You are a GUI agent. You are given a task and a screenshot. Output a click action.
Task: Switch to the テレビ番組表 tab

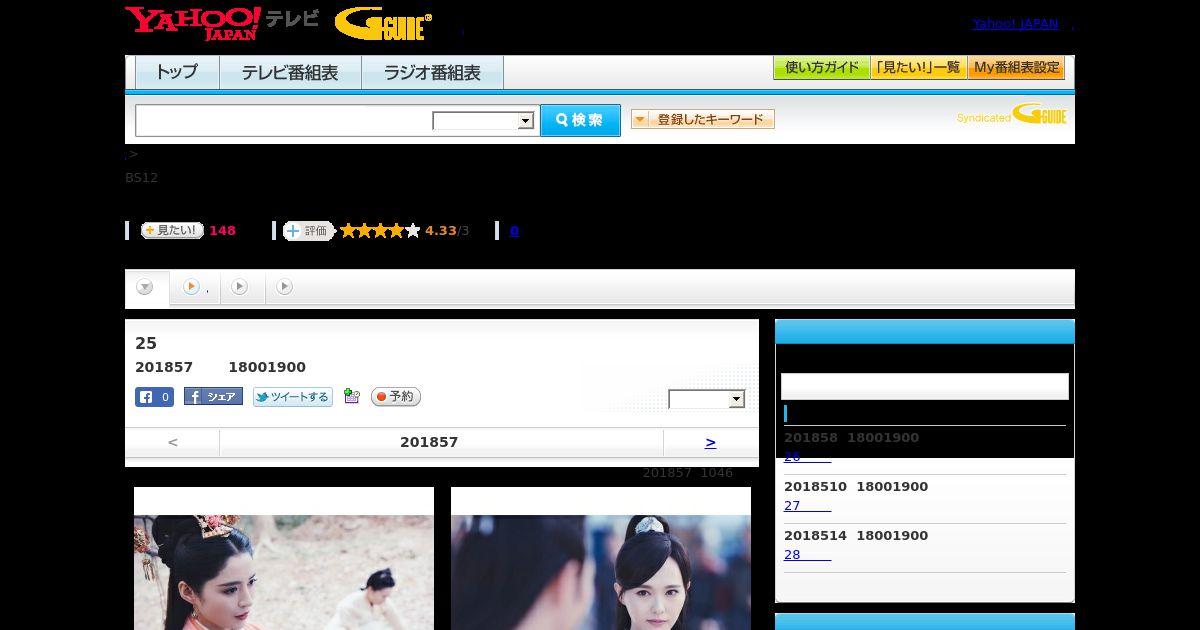click(290, 73)
